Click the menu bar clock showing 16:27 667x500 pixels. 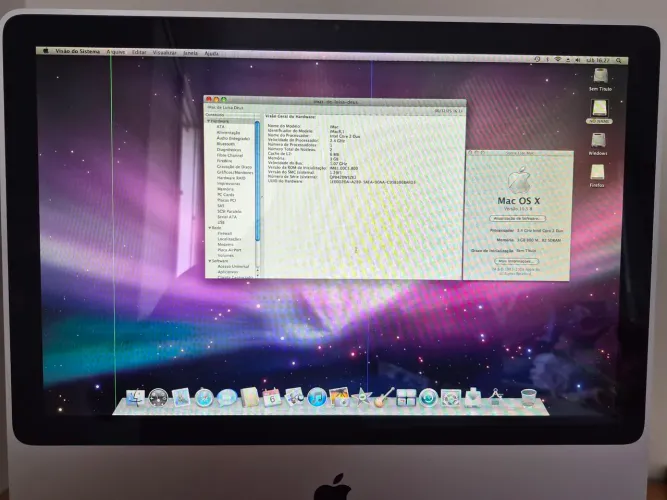click(598, 60)
